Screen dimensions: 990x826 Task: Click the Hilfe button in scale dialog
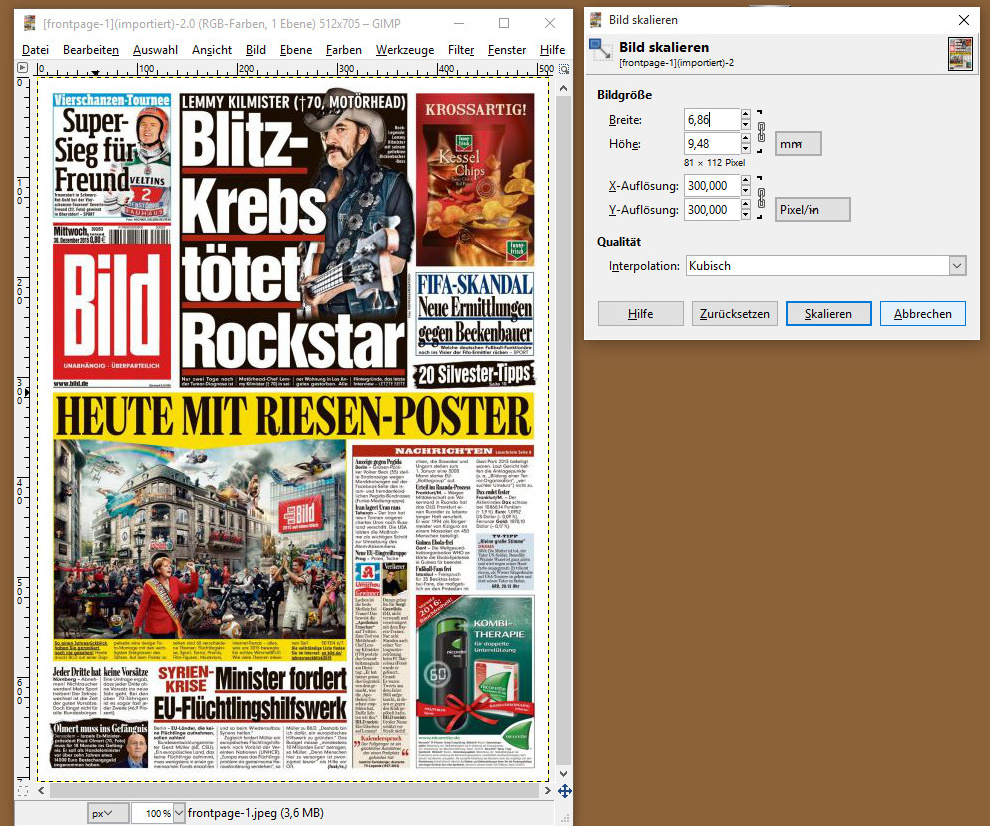[641, 314]
